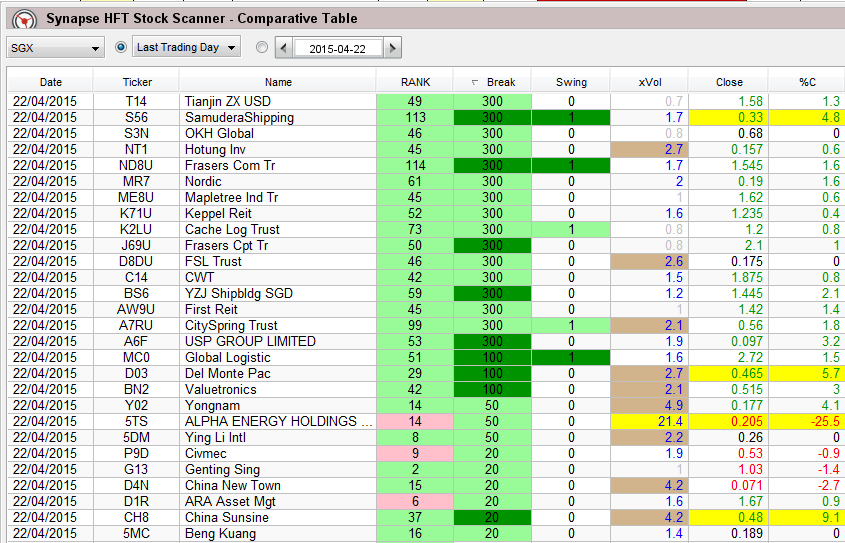
Task: Select ticker S56 in the table
Action: click(x=137, y=117)
